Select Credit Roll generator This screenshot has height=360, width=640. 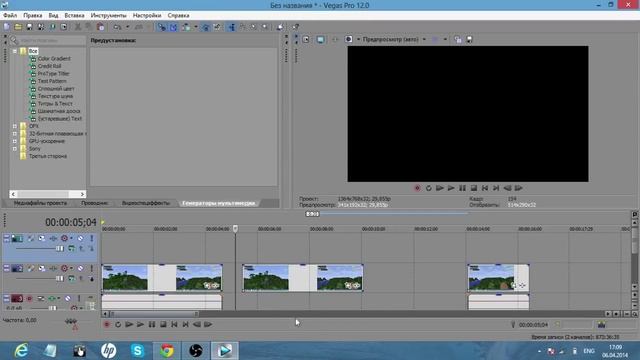point(49,66)
